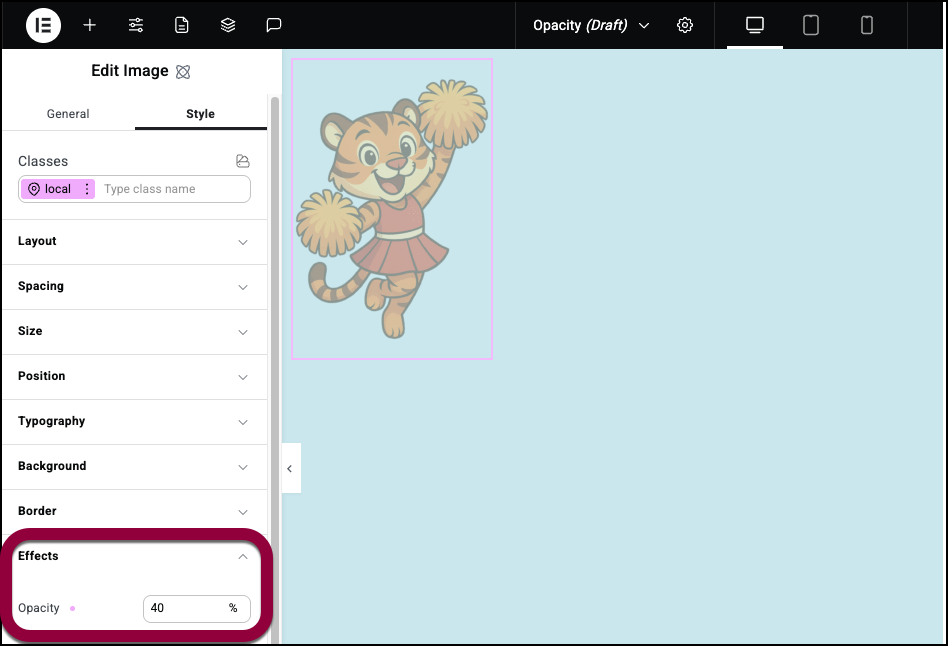Click the Edit Image panel title
Viewport: 948px width, 646px height.
pos(130,71)
